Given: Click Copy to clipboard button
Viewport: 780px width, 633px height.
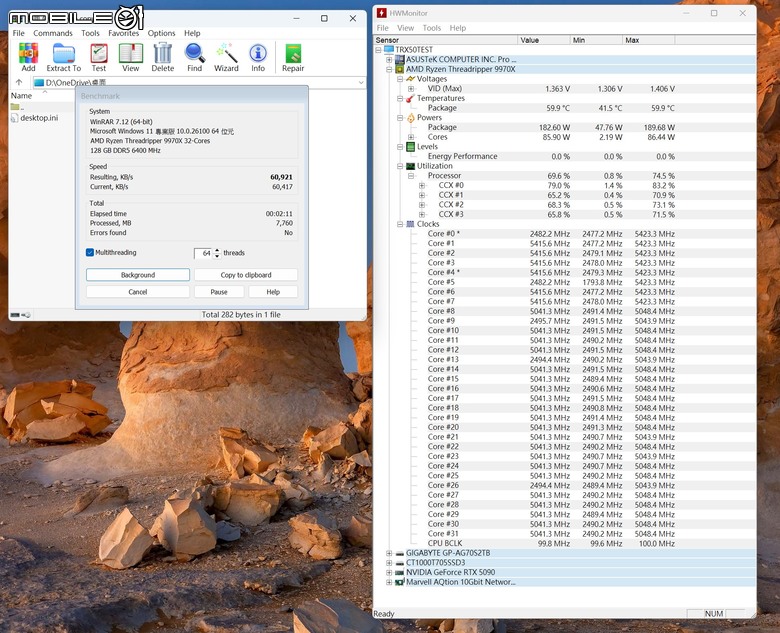Looking at the screenshot, I should (246, 275).
